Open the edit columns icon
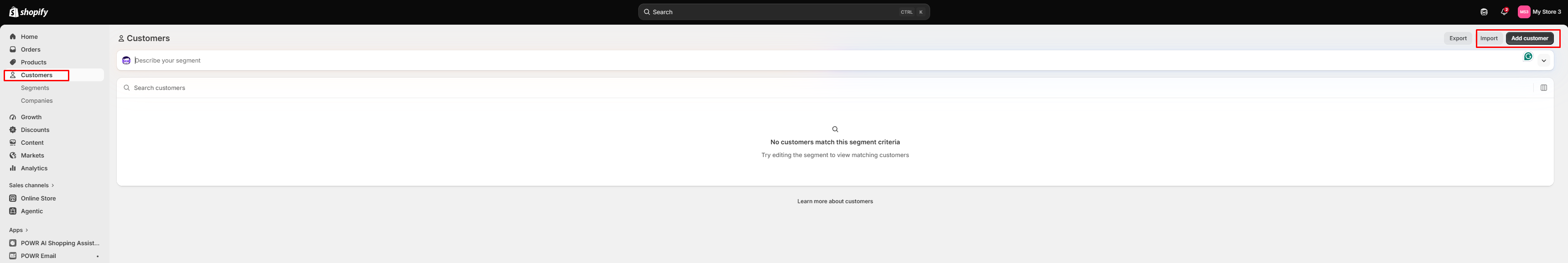 pyautogui.click(x=1544, y=88)
